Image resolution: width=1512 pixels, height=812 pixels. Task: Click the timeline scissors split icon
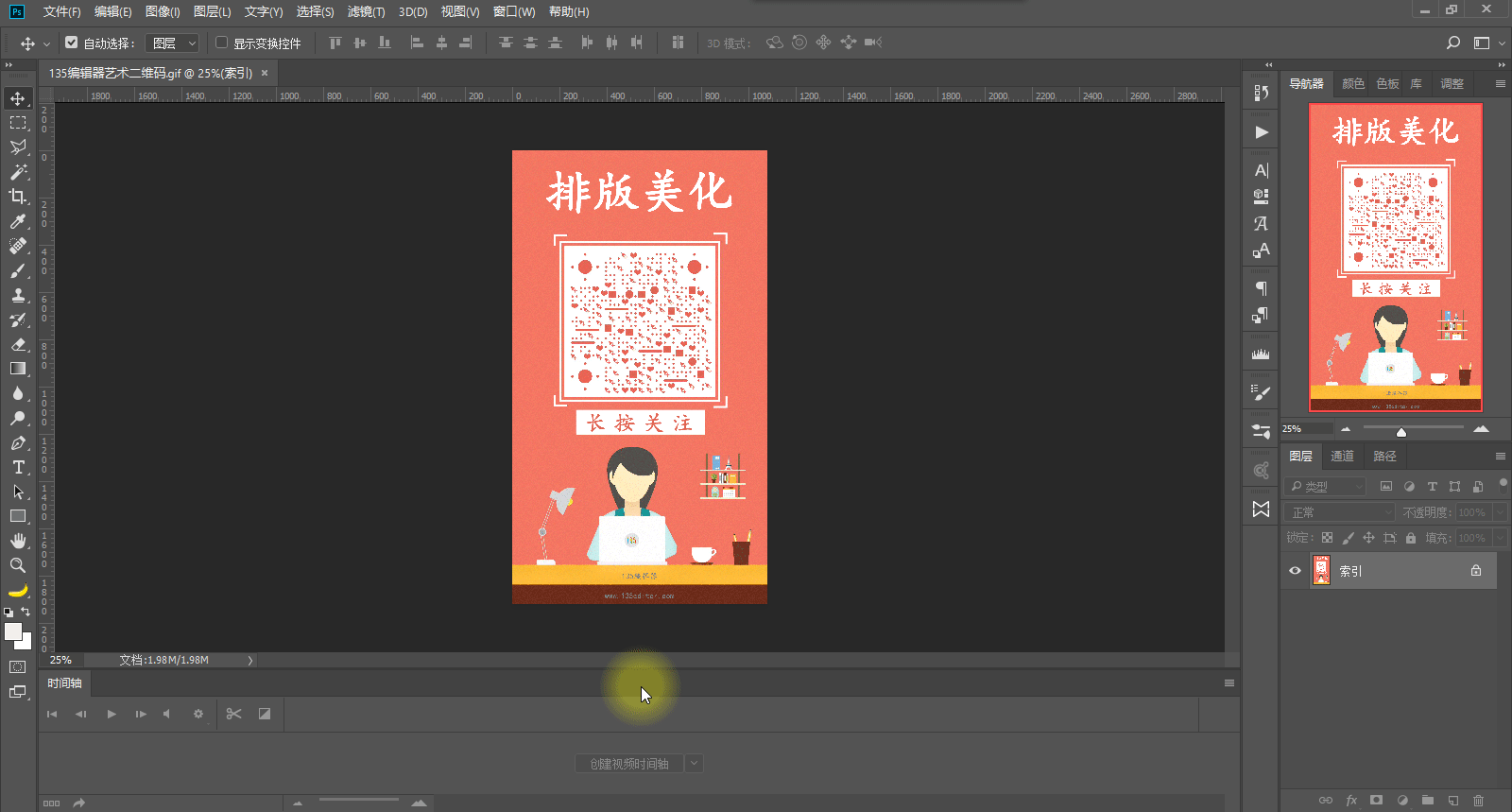click(x=234, y=714)
